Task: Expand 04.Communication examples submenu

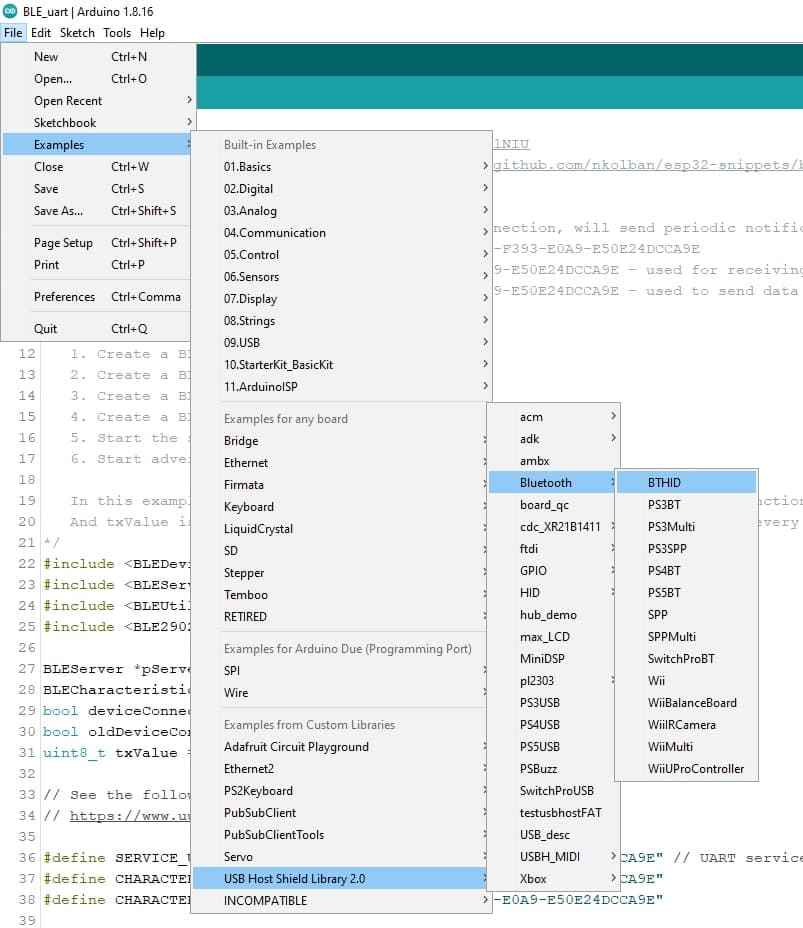Action: 274,233
